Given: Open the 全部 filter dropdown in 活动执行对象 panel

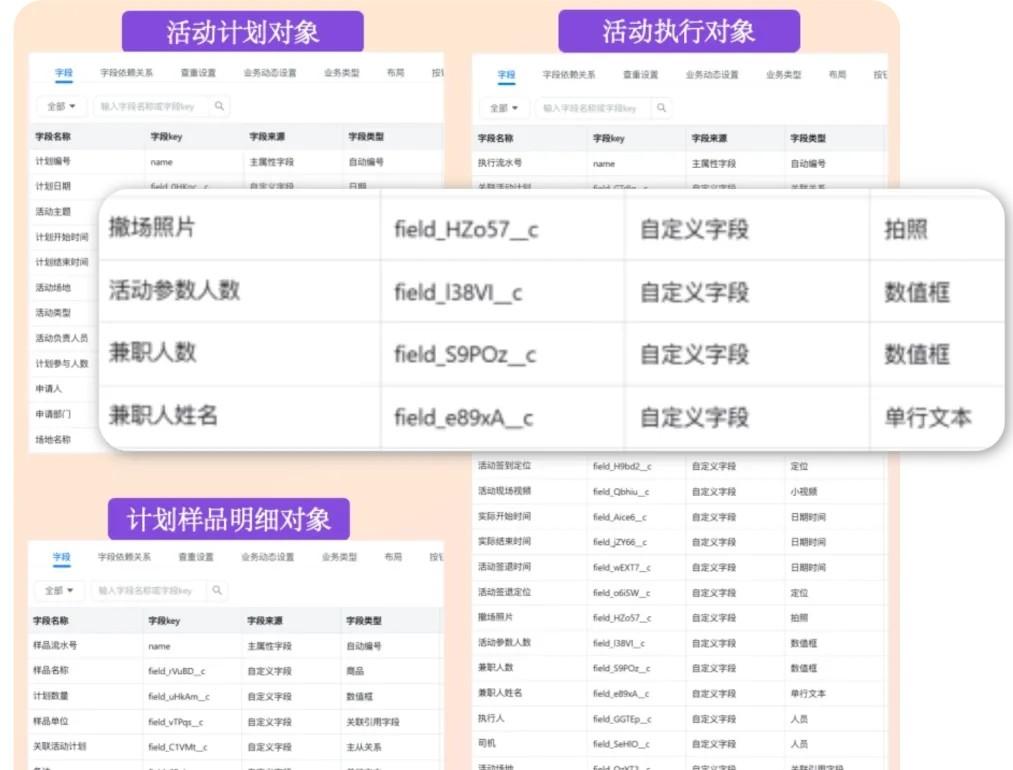Looking at the screenshot, I should [x=506, y=108].
